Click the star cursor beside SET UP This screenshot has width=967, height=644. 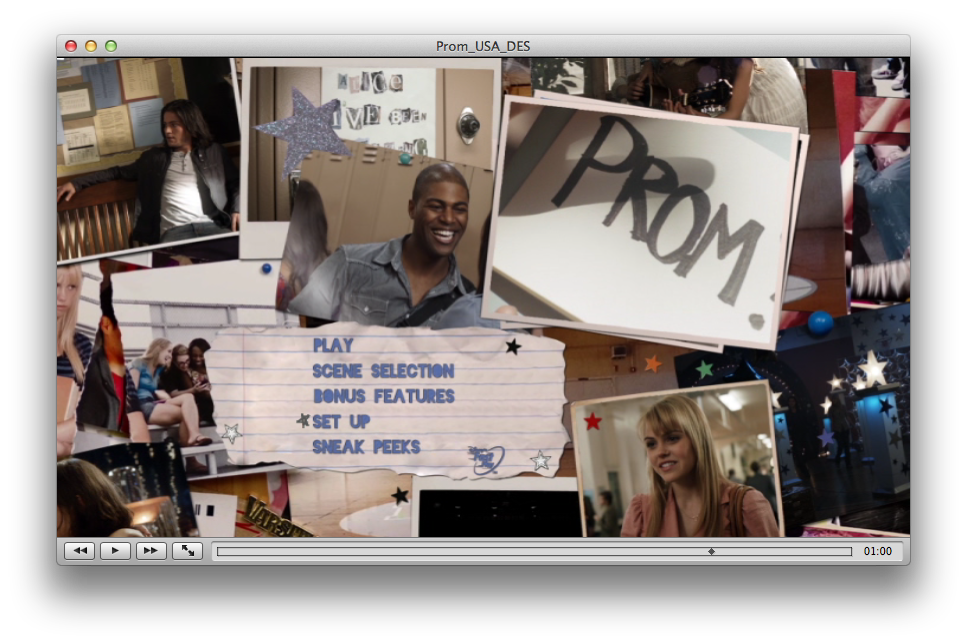coord(303,421)
